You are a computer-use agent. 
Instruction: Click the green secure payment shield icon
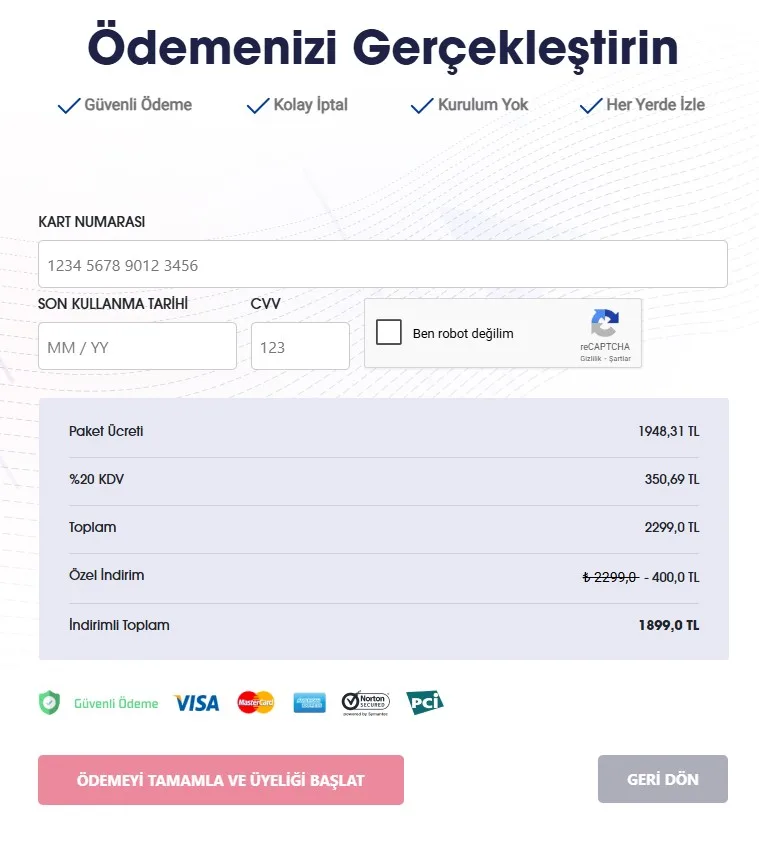[x=49, y=703]
